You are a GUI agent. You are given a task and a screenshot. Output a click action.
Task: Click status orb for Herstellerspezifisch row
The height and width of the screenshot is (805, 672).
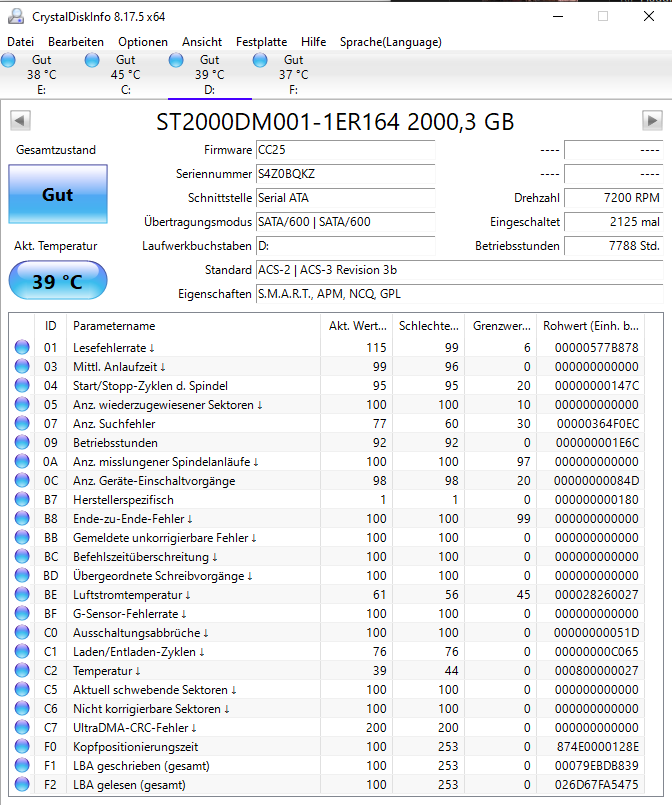[22, 500]
